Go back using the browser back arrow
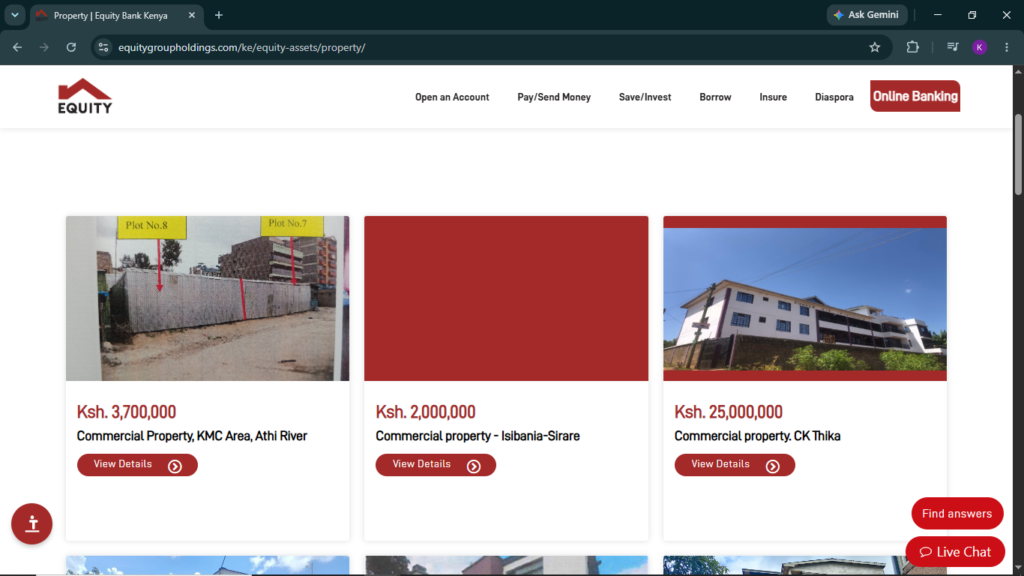The image size is (1024, 576). [17, 47]
